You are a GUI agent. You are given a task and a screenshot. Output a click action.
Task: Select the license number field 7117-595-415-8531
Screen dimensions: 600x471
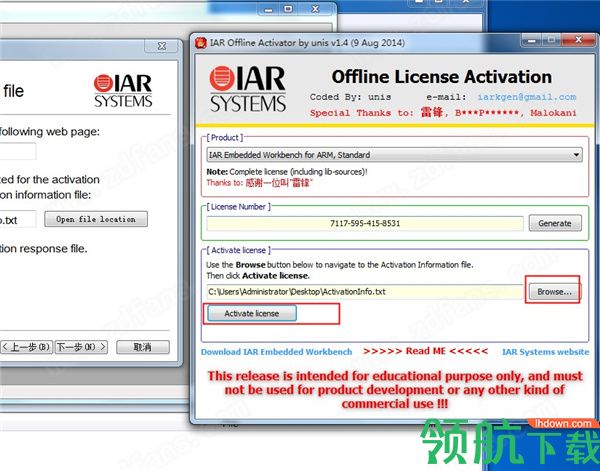point(365,223)
